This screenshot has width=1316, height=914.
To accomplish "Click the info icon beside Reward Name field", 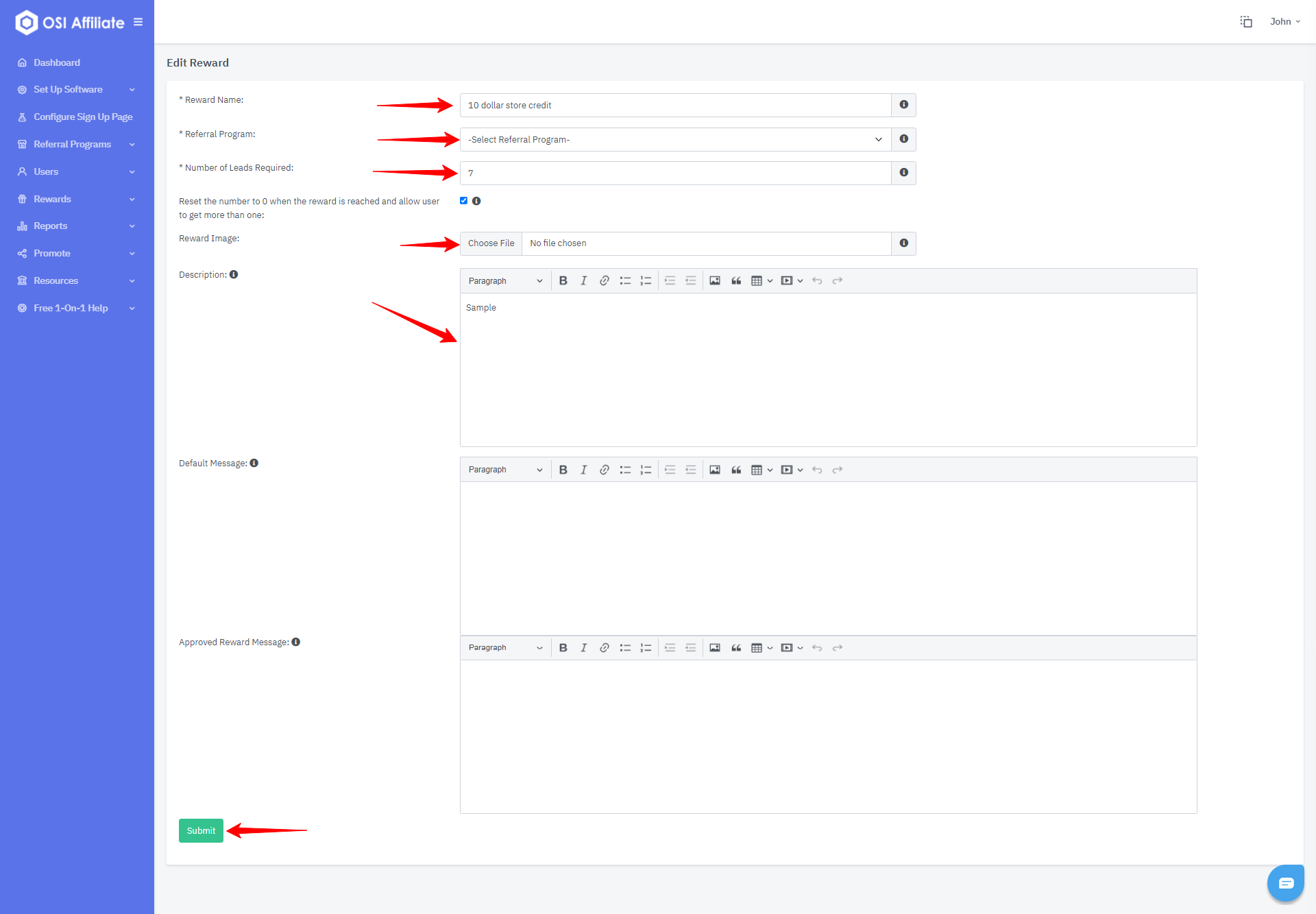I will pos(903,105).
